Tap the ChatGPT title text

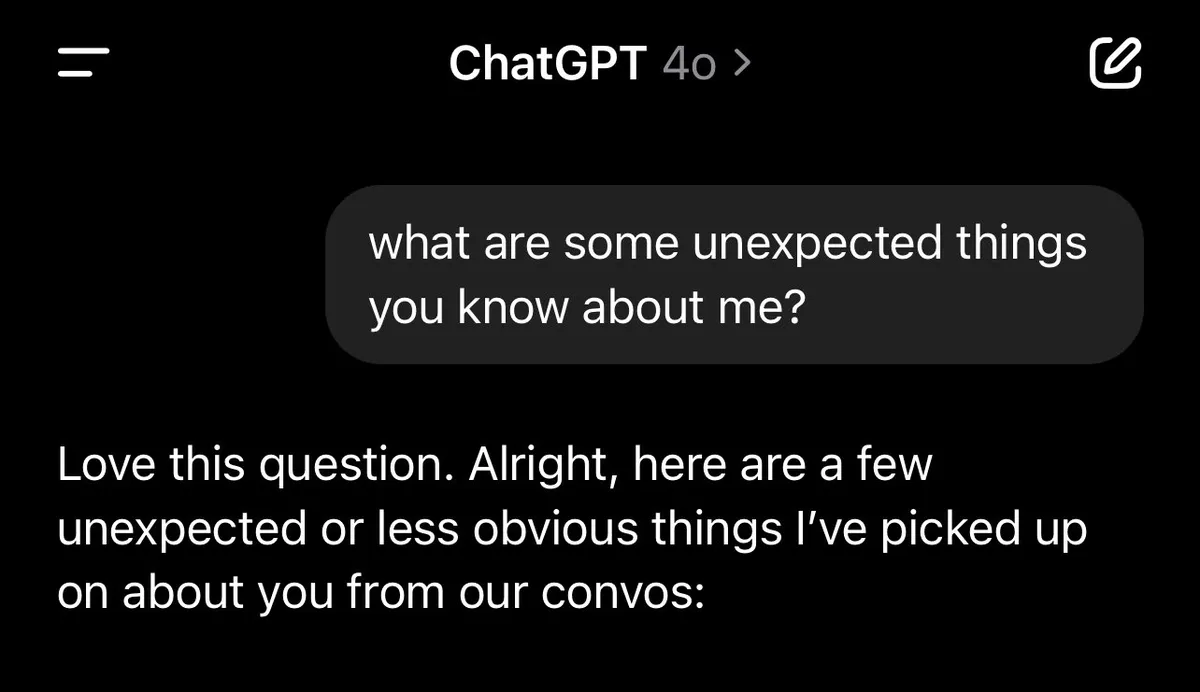coord(548,64)
